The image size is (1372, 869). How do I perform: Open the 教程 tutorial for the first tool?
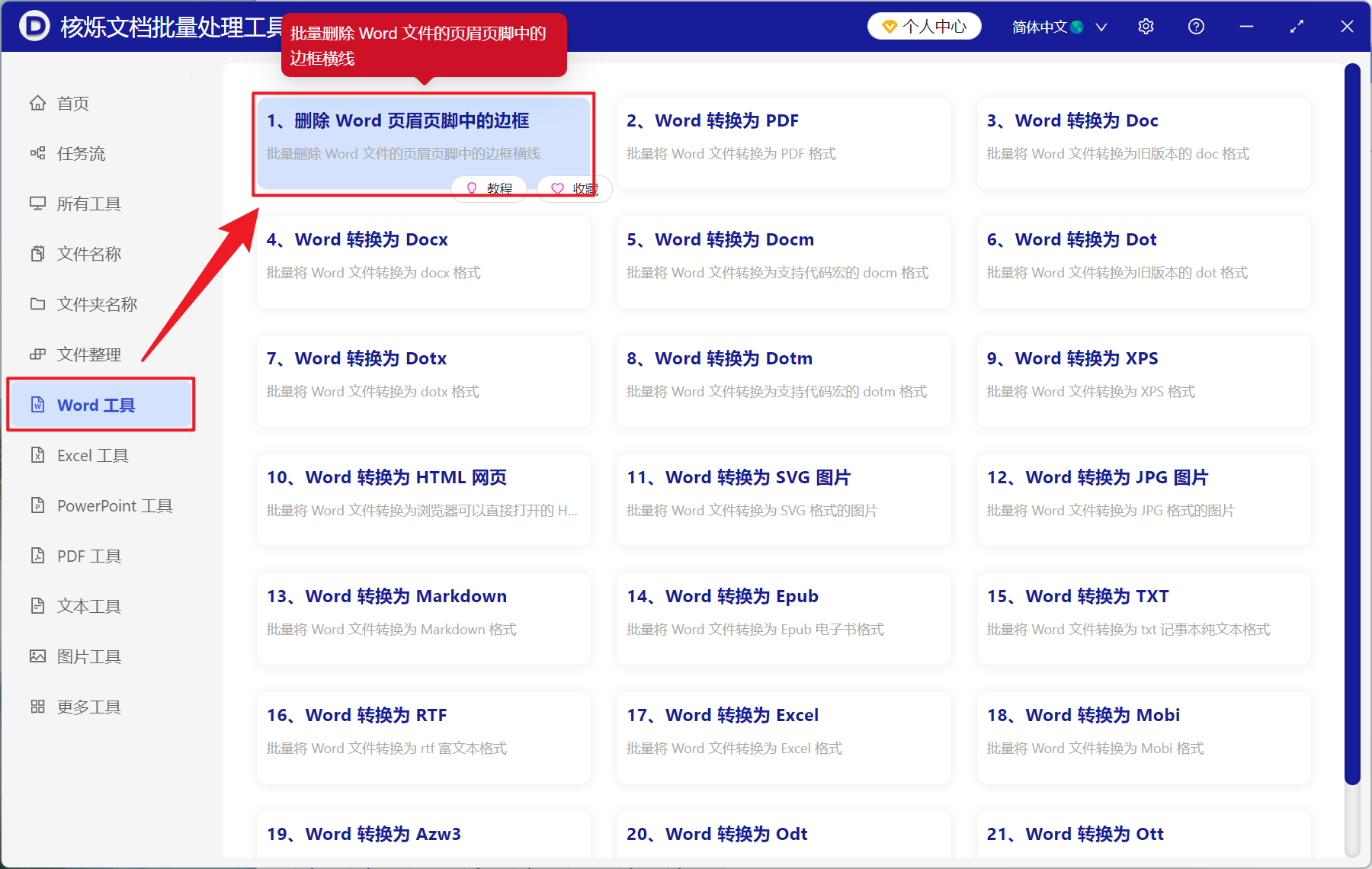pyautogui.click(x=489, y=188)
